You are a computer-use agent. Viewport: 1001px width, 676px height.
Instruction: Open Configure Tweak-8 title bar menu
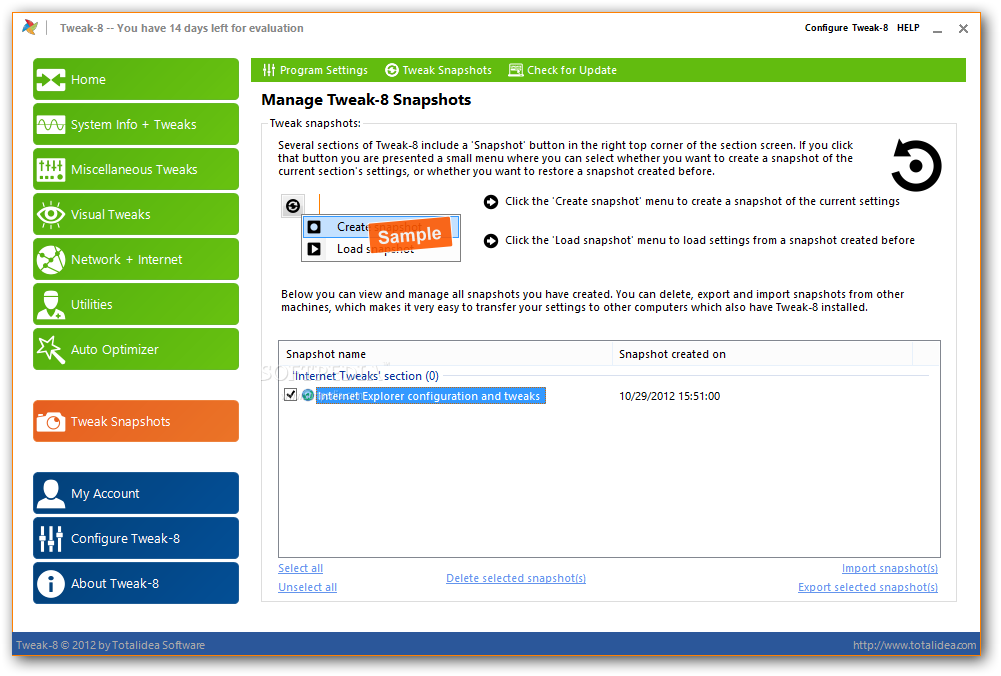(846, 28)
